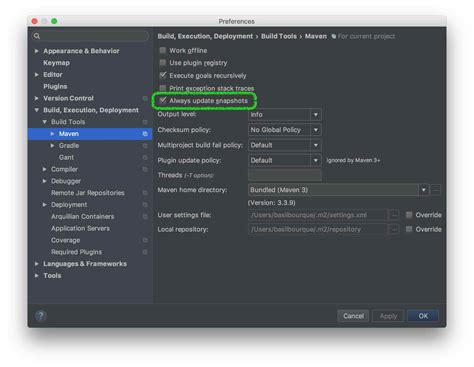
Task: Focus the settings search field
Action: [x=90, y=36]
